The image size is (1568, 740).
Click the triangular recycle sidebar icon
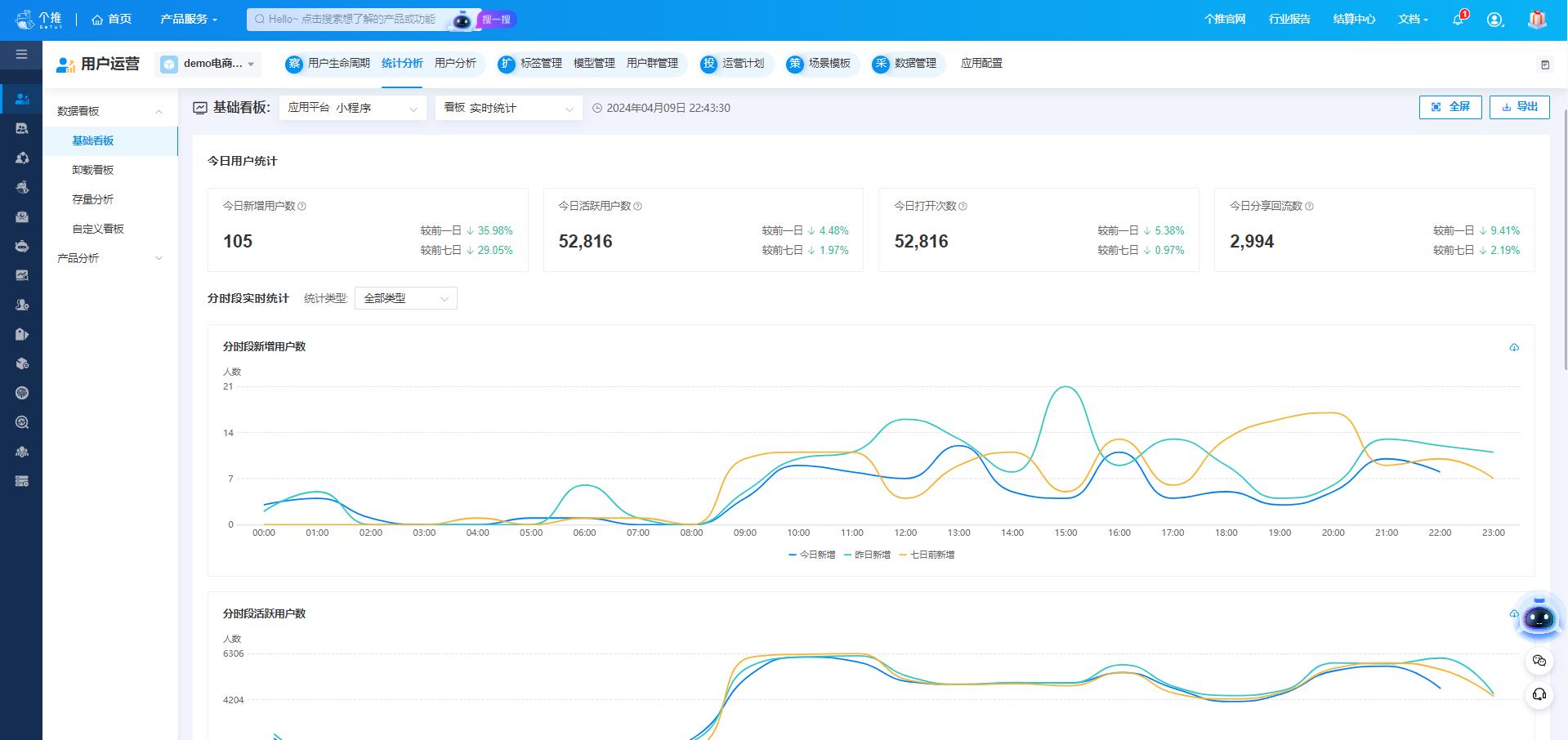coord(22,158)
